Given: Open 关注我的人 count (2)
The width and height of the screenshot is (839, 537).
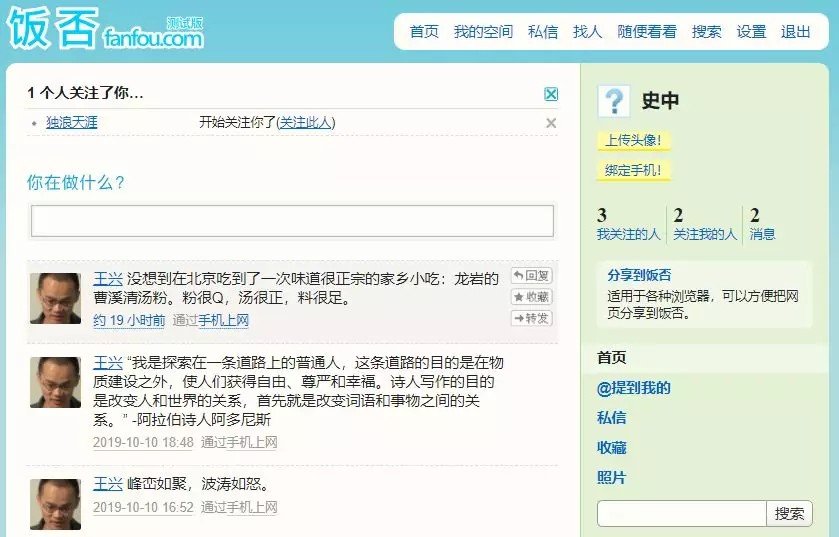Looking at the screenshot, I should tap(705, 224).
